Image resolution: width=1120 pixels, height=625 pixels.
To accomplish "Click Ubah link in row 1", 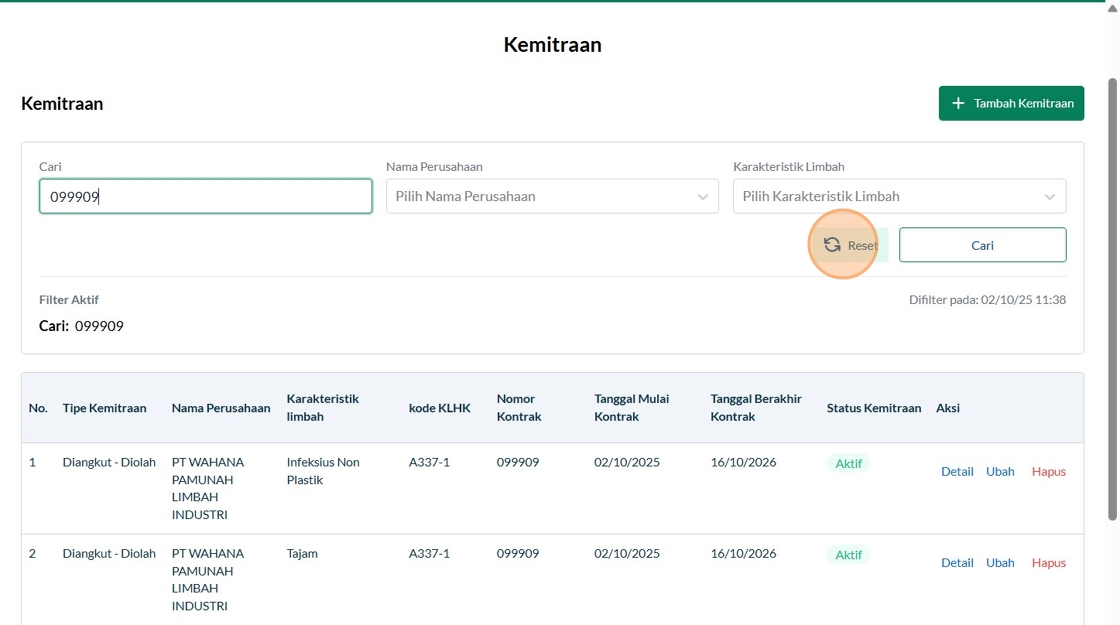I will click(1000, 472).
